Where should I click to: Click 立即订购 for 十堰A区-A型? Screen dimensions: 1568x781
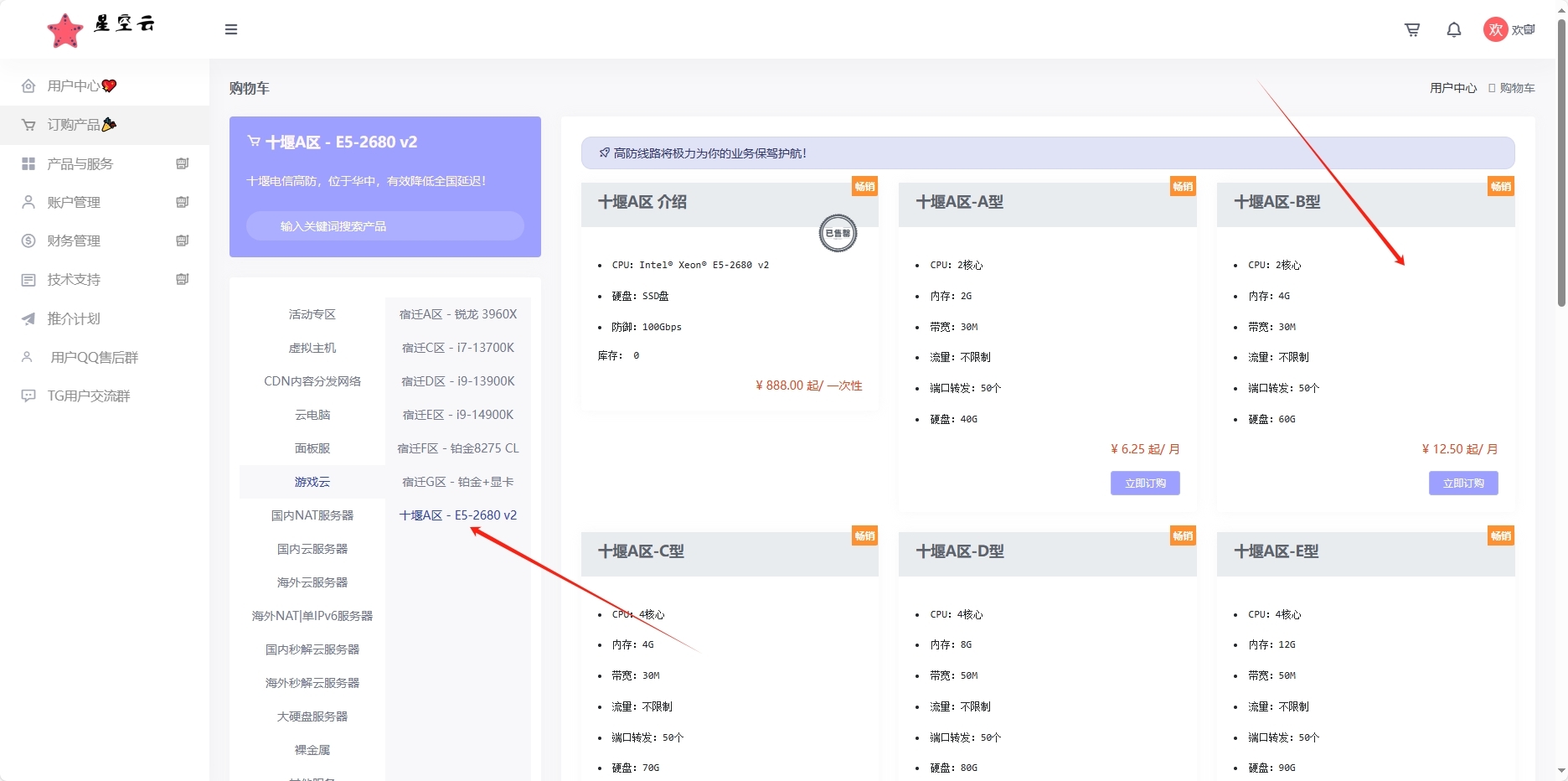point(1145,483)
